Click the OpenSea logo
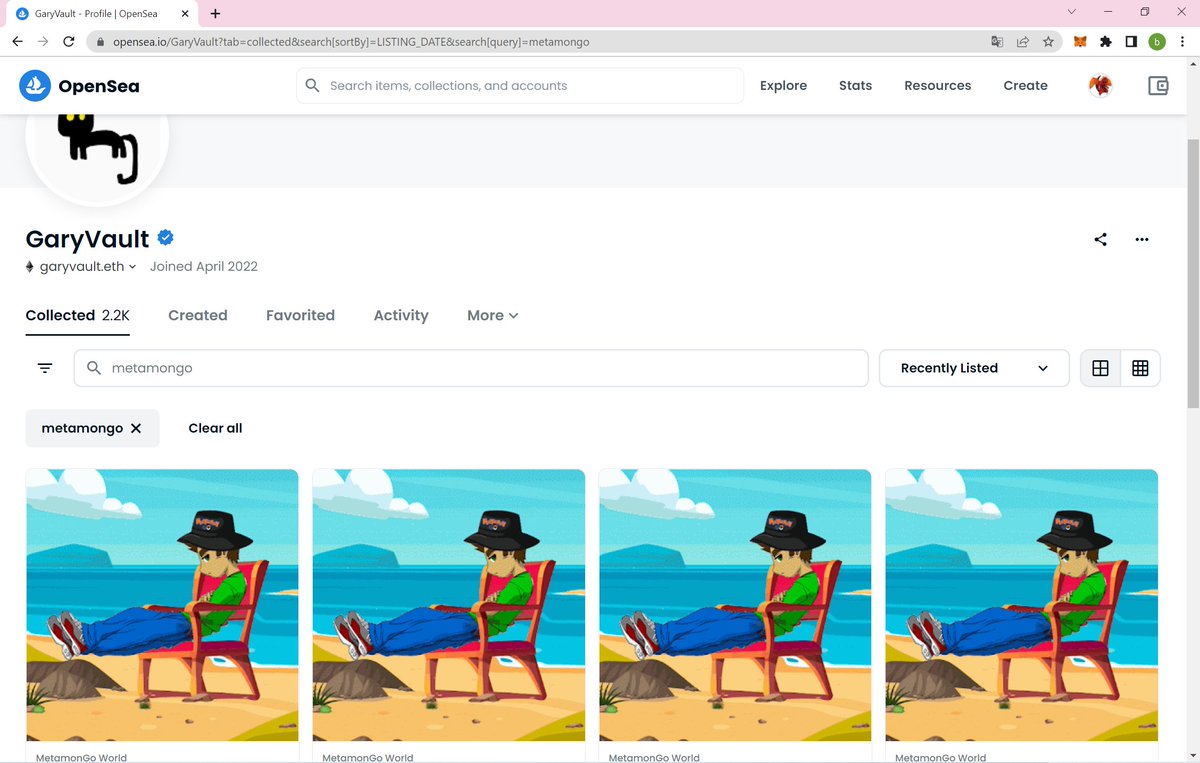1200x763 pixels. coord(79,86)
